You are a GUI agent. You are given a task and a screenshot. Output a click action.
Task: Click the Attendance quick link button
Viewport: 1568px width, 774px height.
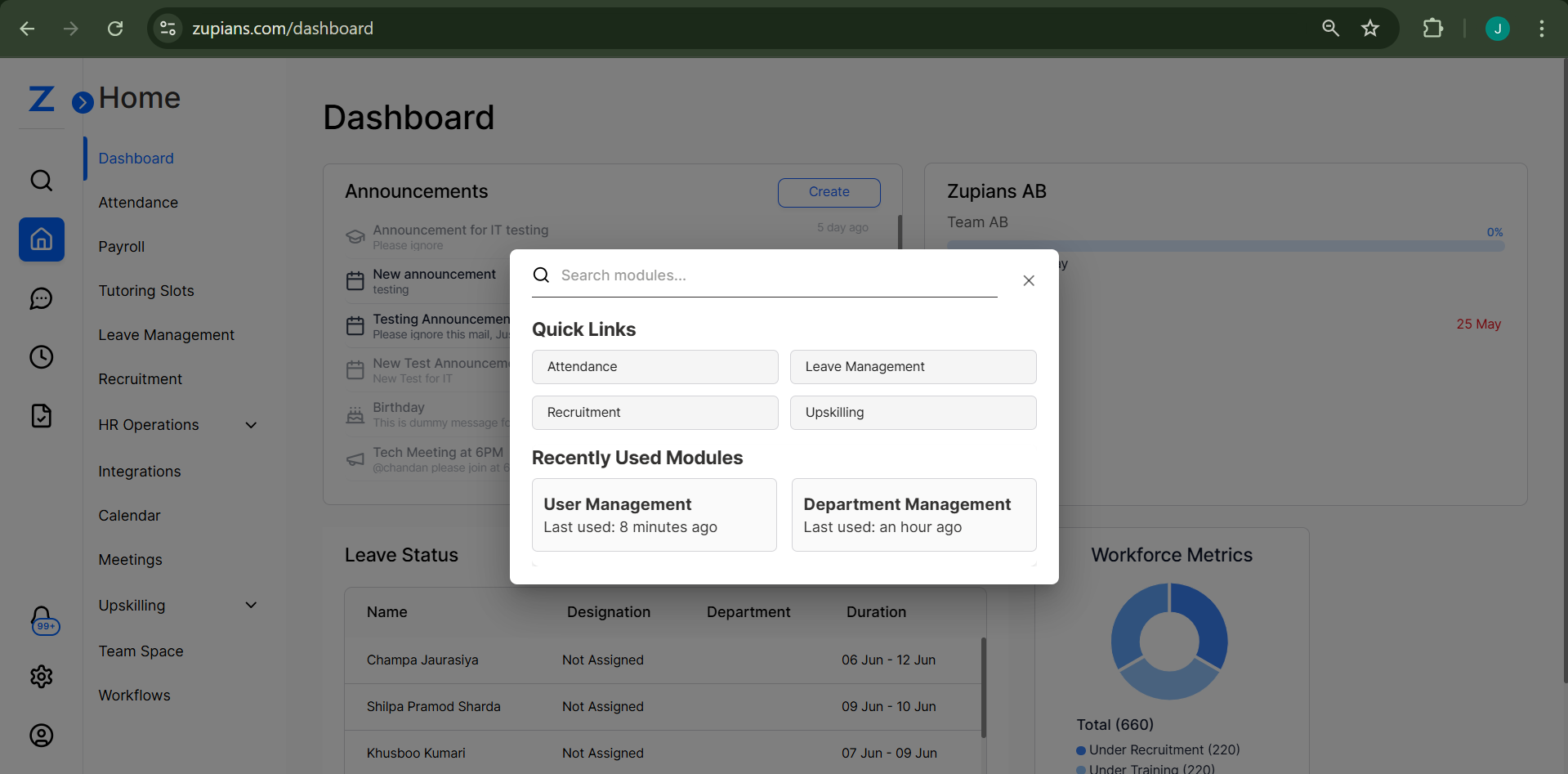(x=654, y=367)
